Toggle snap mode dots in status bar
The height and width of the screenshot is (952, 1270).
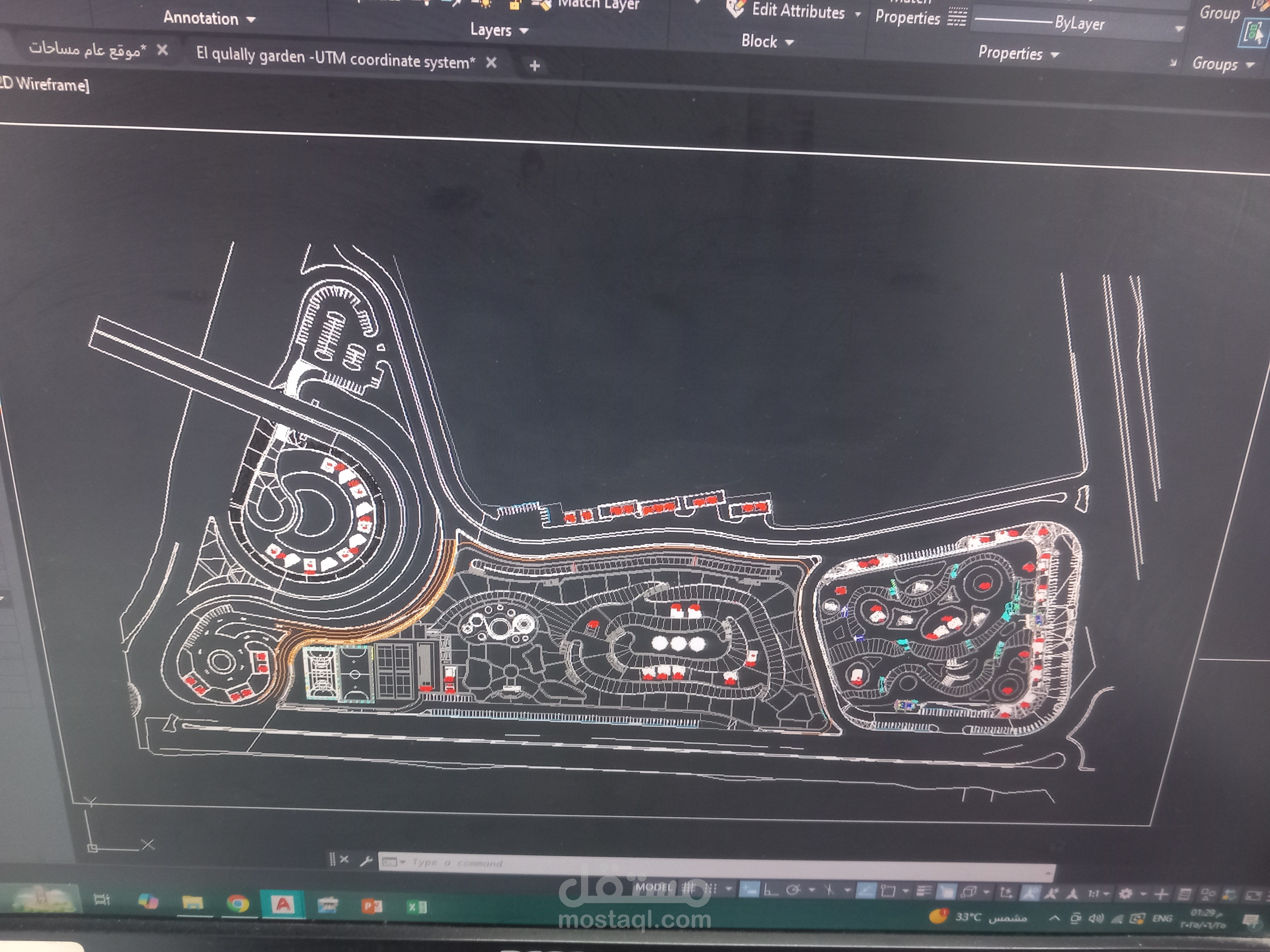point(711,889)
